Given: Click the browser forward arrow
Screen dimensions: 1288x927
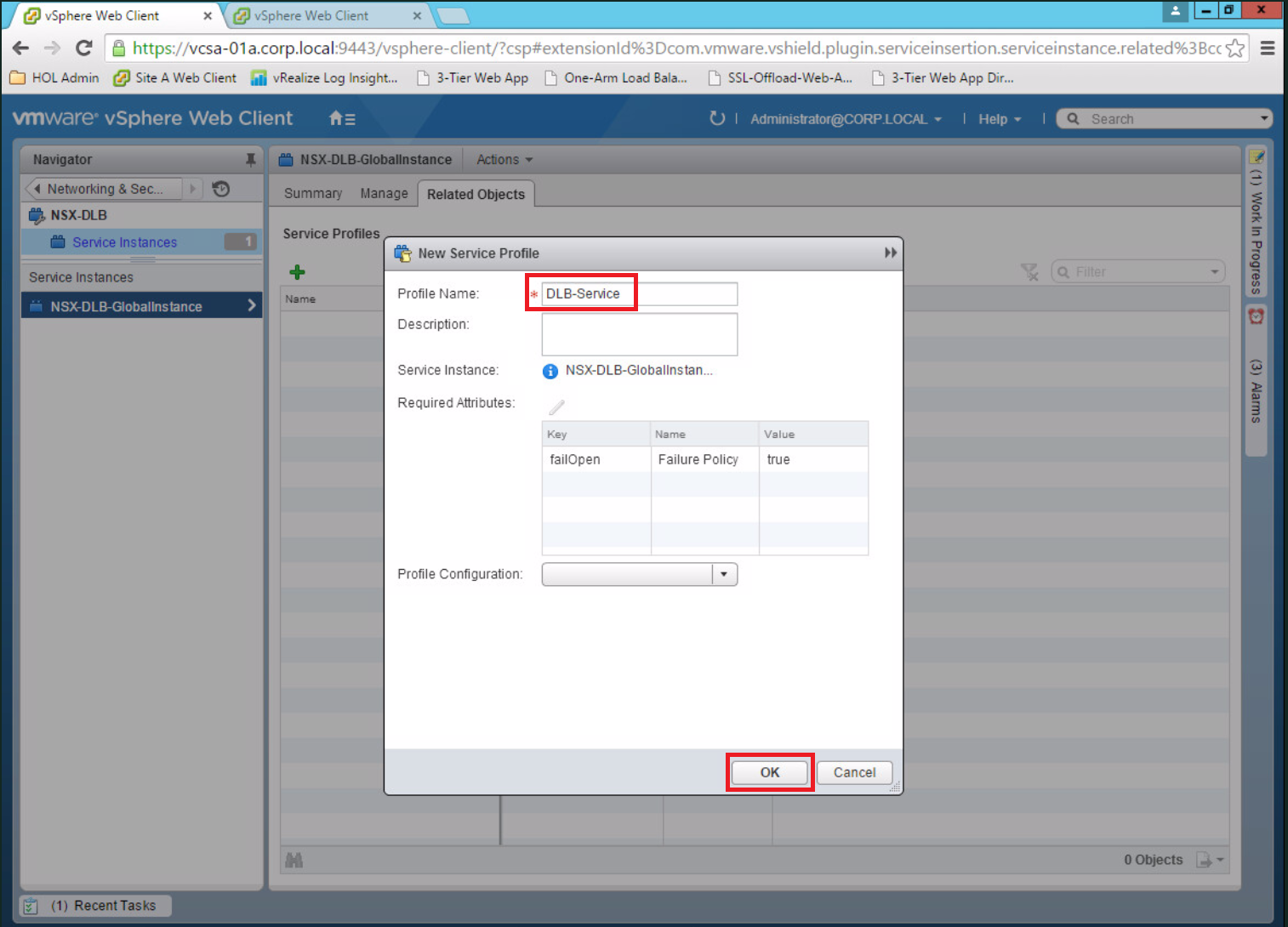Looking at the screenshot, I should pyautogui.click(x=52, y=48).
